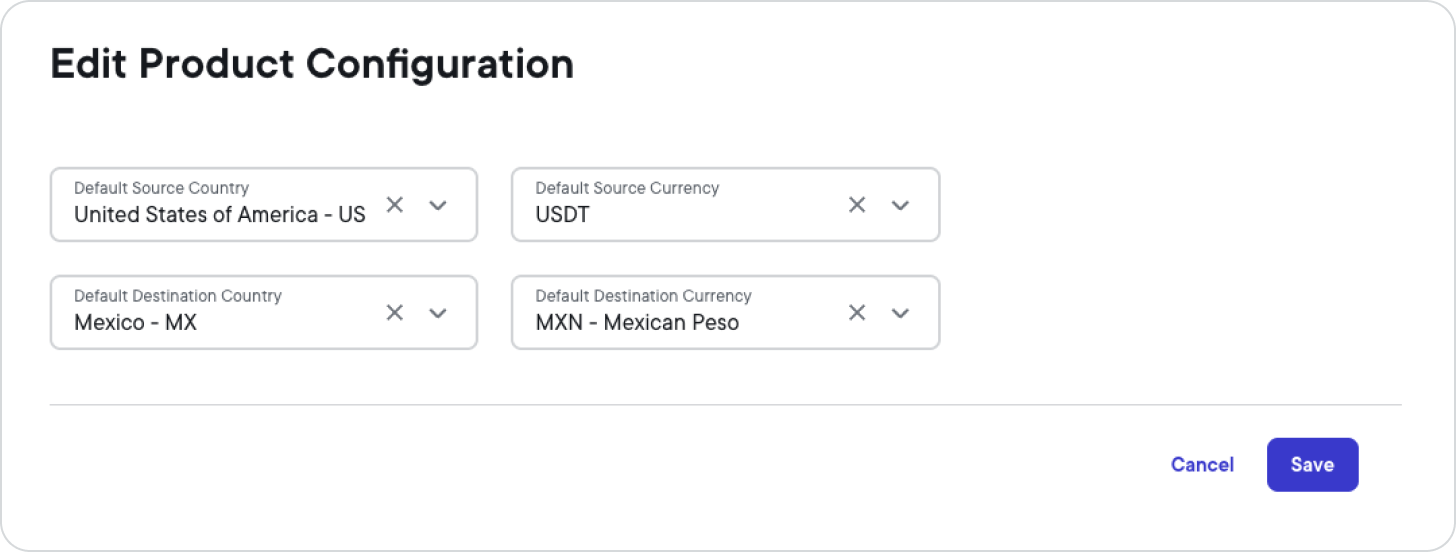Clear the Default Source Country selection
The image size is (1456, 552).
tap(395, 205)
